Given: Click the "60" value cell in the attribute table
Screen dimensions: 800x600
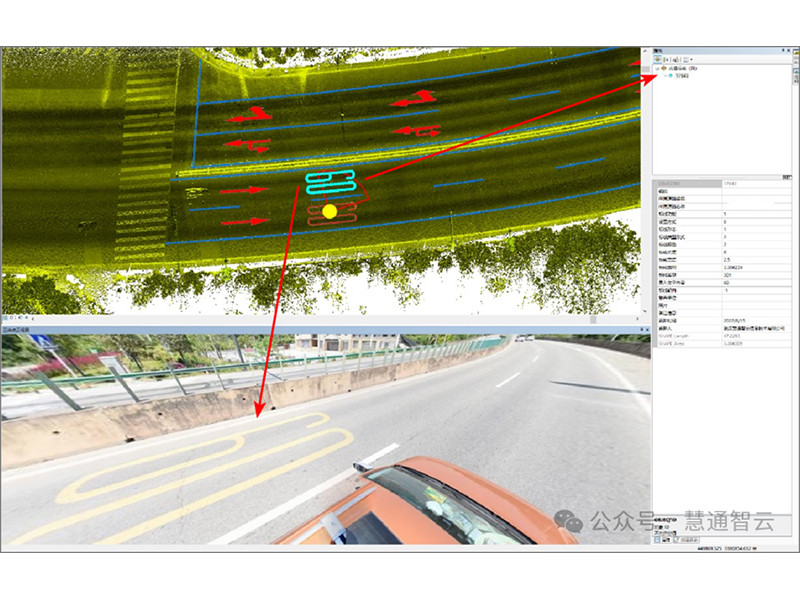Looking at the screenshot, I should pos(757,283).
